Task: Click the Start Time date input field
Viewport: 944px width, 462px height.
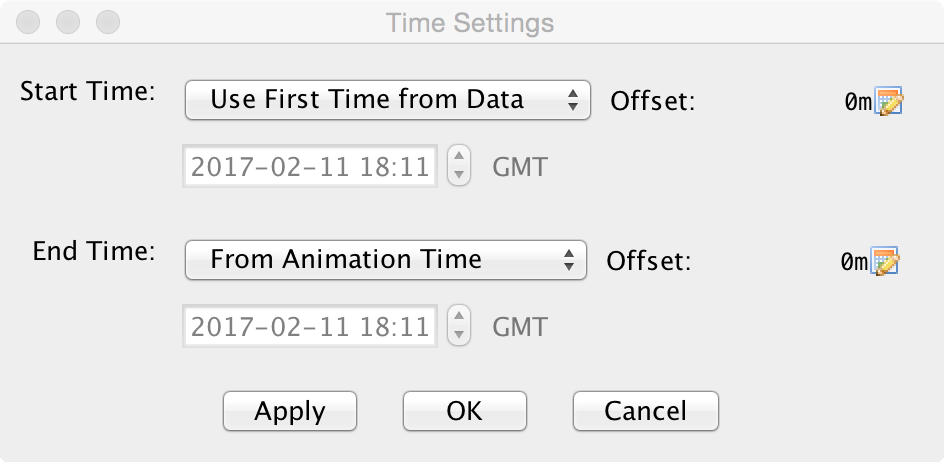Action: coord(310,166)
